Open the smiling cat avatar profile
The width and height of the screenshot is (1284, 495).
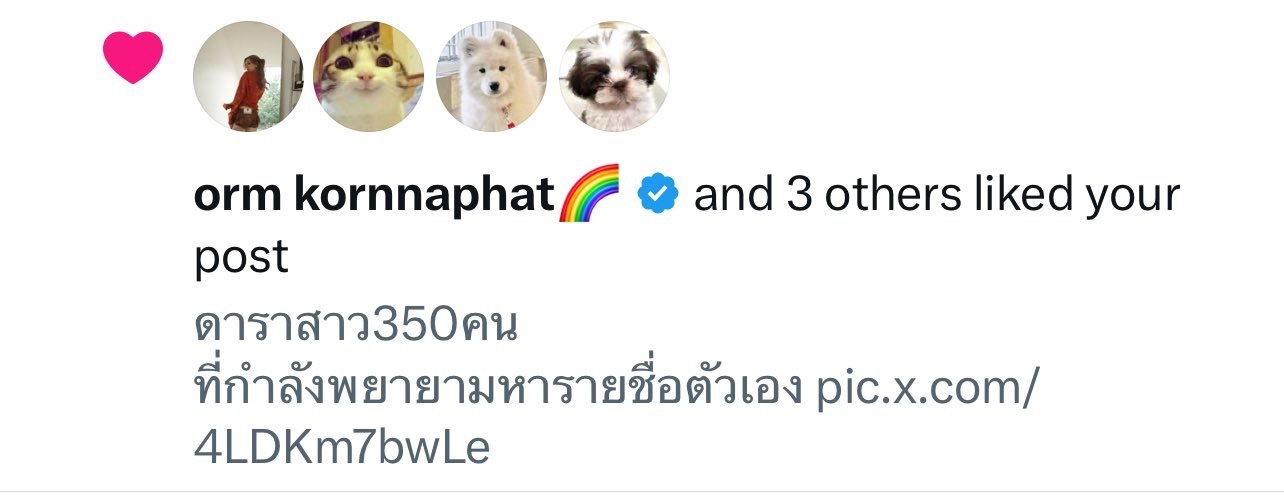click(369, 76)
